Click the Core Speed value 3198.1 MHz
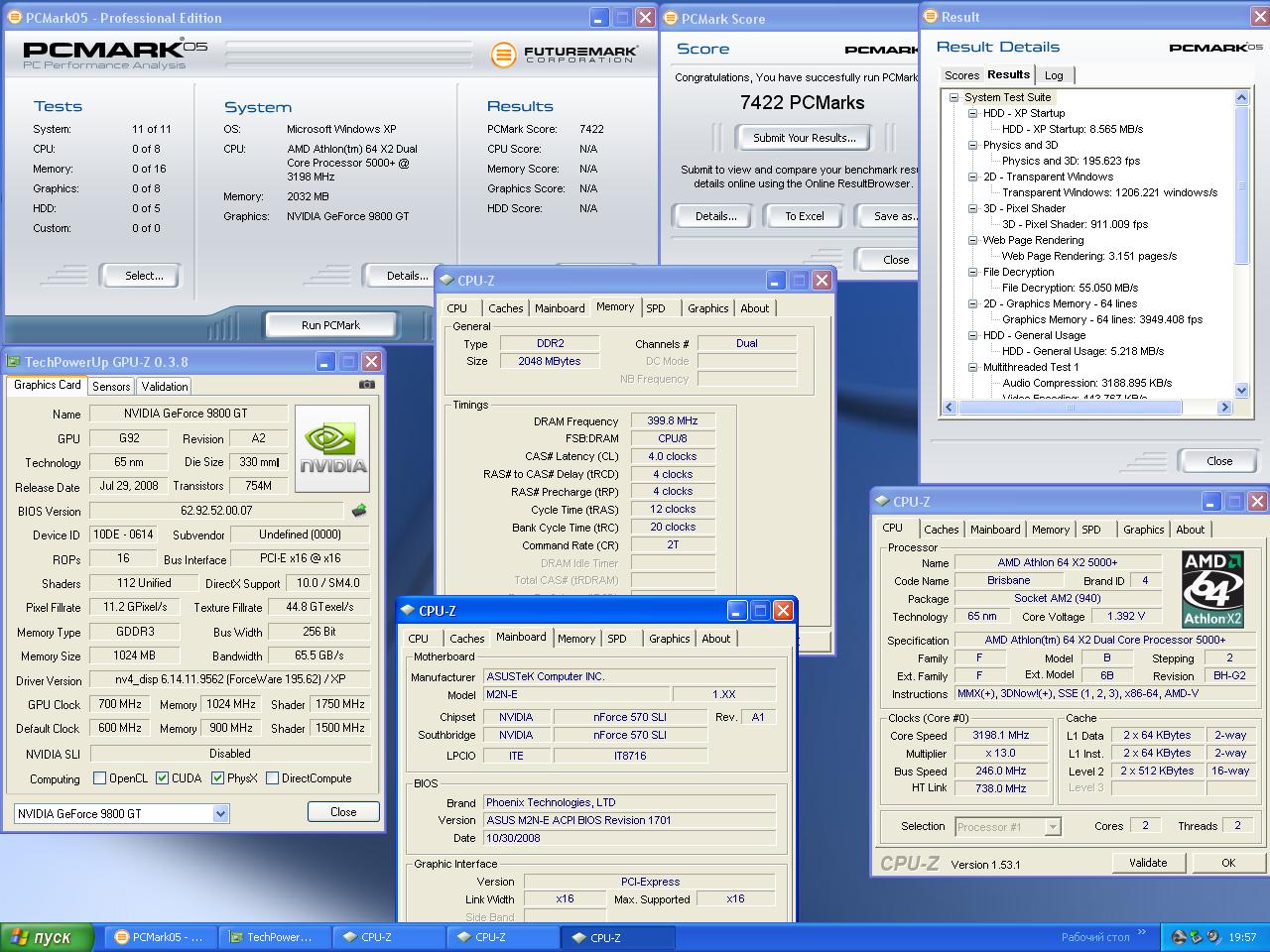The height and width of the screenshot is (952, 1270). coord(1001,736)
